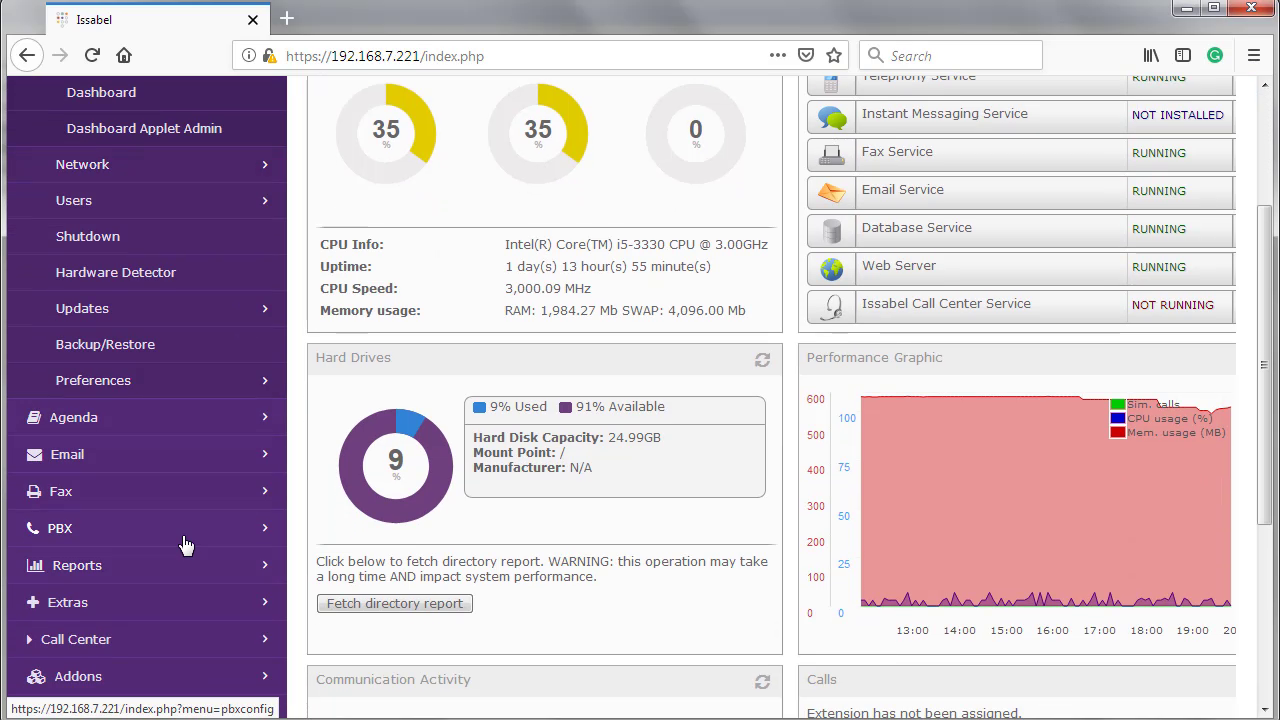Click the Fax Service printer icon
Viewport: 1280px width, 720px height.
pyautogui.click(x=832, y=155)
